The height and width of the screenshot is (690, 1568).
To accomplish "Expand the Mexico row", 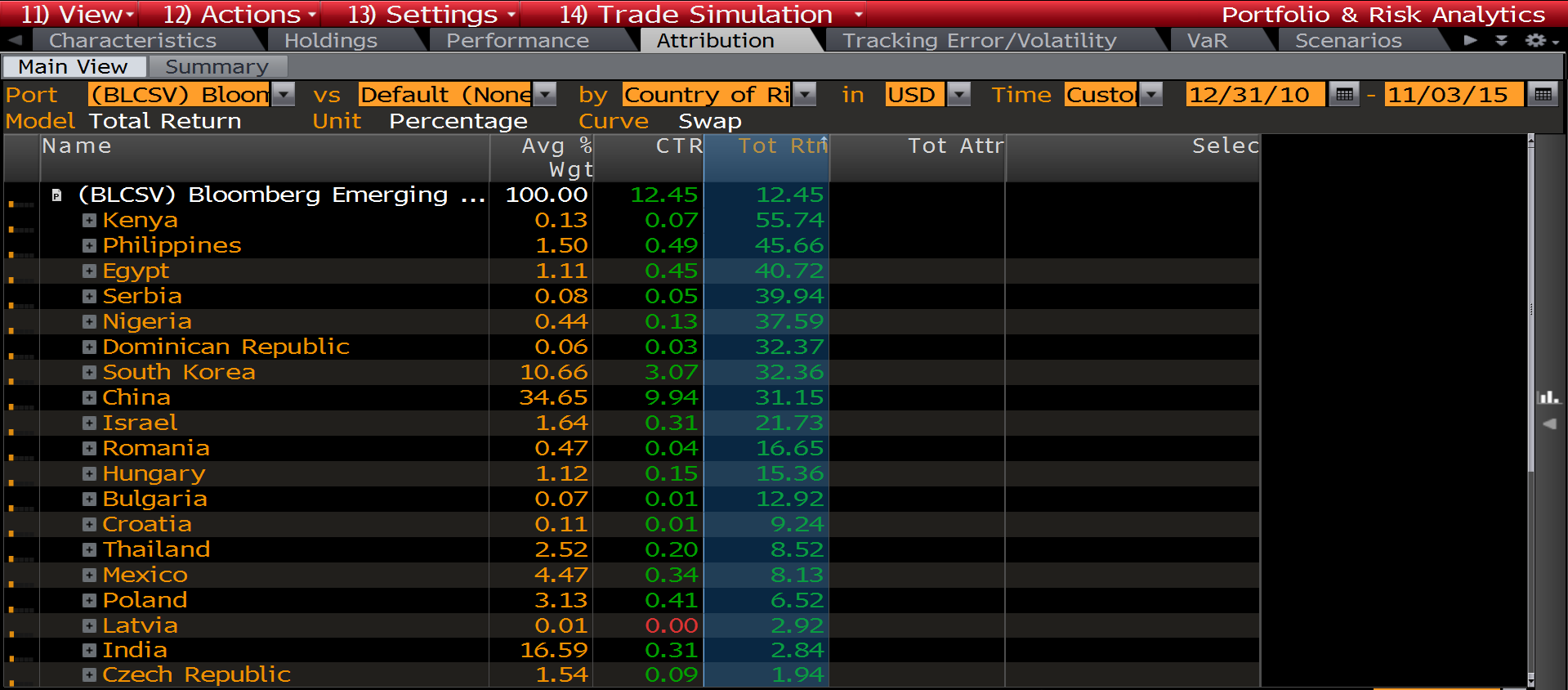I will 89,576.
